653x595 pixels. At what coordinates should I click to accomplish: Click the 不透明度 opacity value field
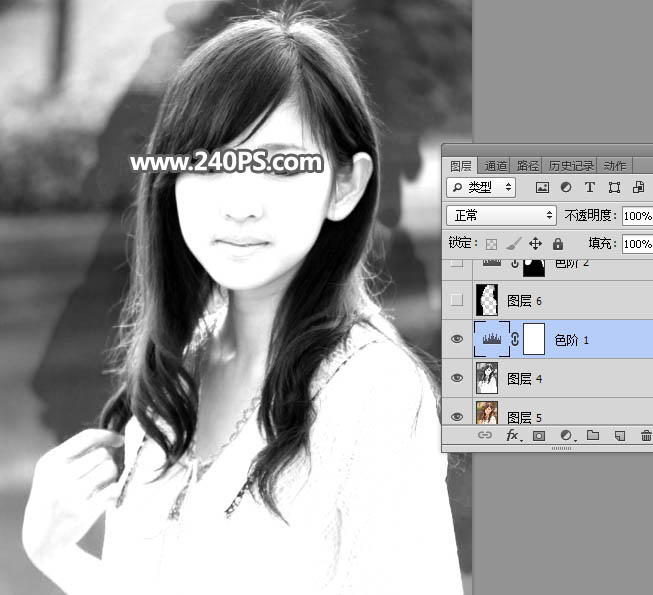point(638,216)
